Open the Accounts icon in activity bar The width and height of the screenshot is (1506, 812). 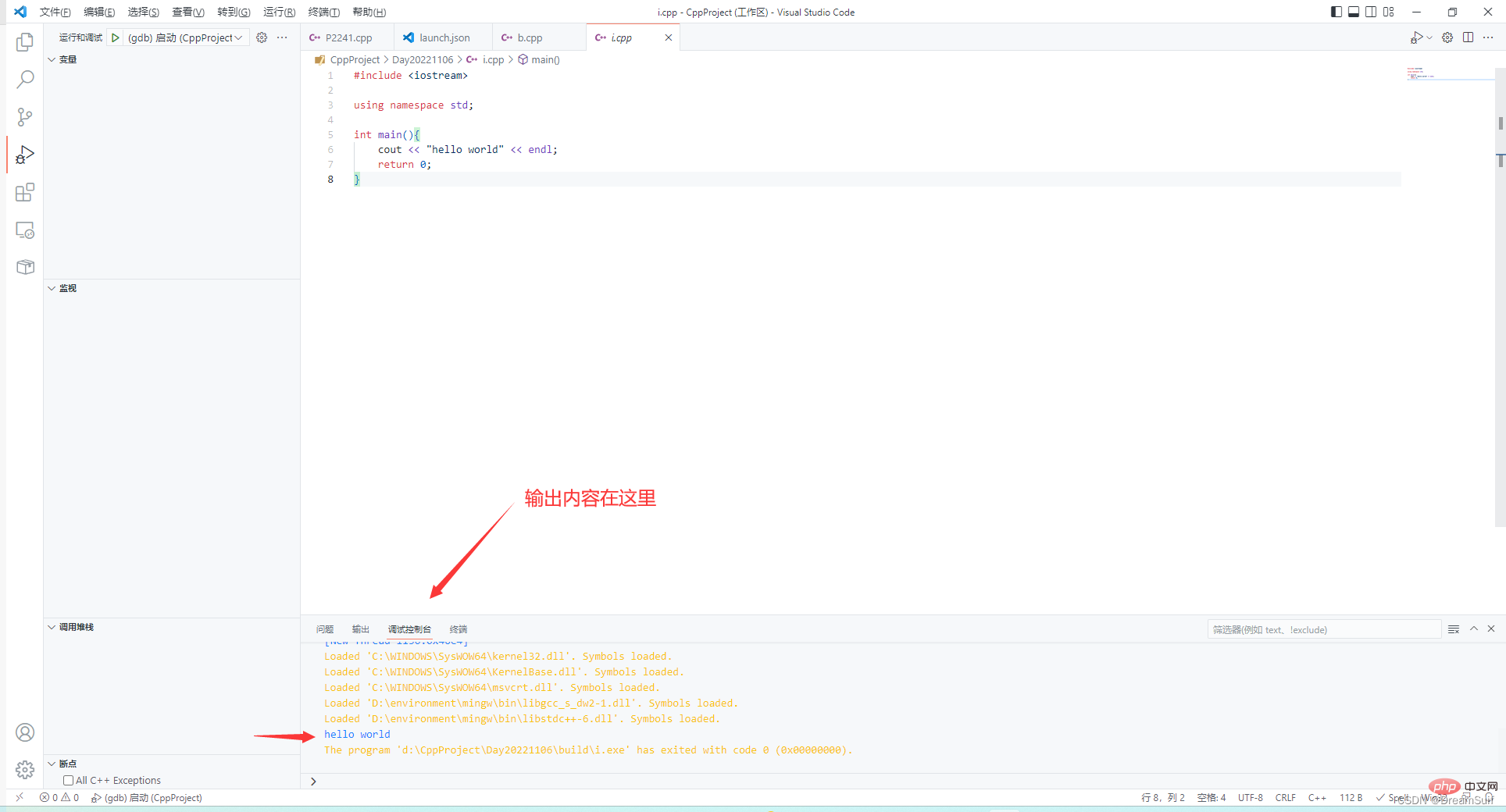tap(25, 732)
